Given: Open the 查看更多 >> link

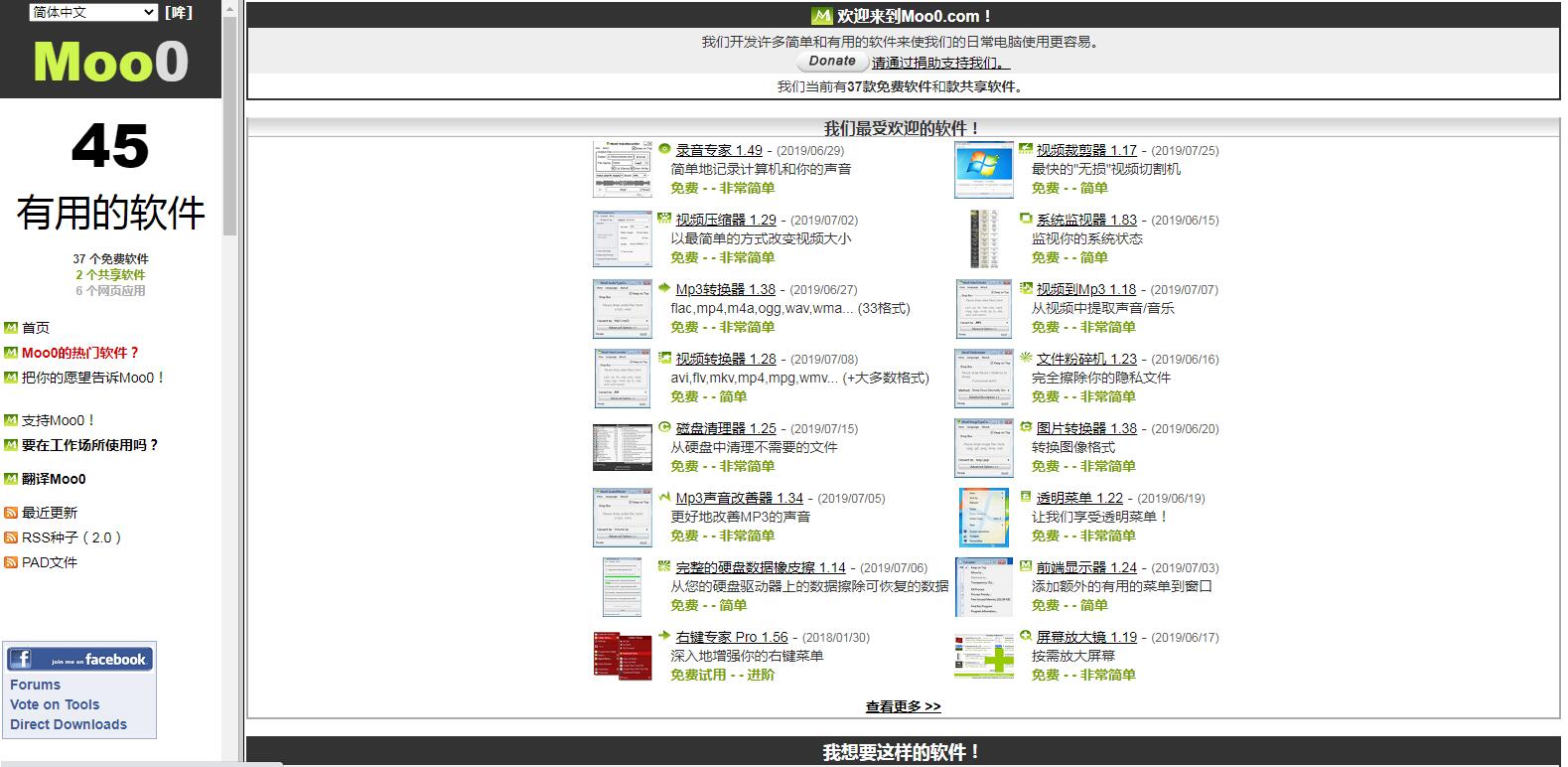Looking at the screenshot, I should coord(903,706).
